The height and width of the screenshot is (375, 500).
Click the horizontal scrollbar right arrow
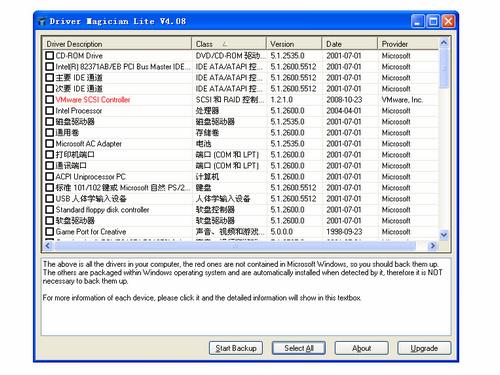433,246
